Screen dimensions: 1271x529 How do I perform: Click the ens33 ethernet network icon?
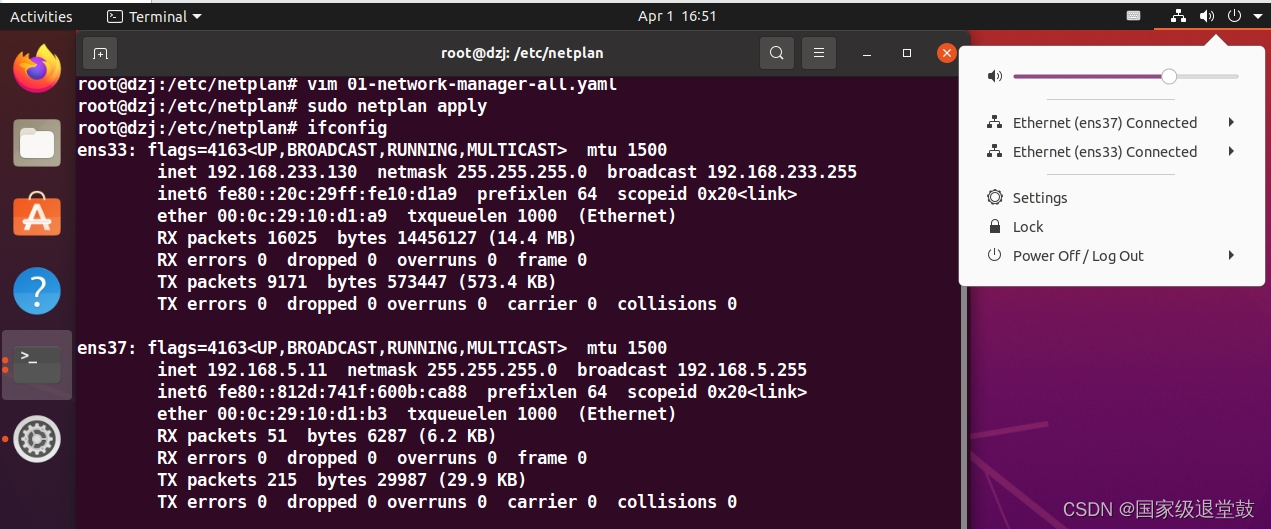click(x=994, y=152)
